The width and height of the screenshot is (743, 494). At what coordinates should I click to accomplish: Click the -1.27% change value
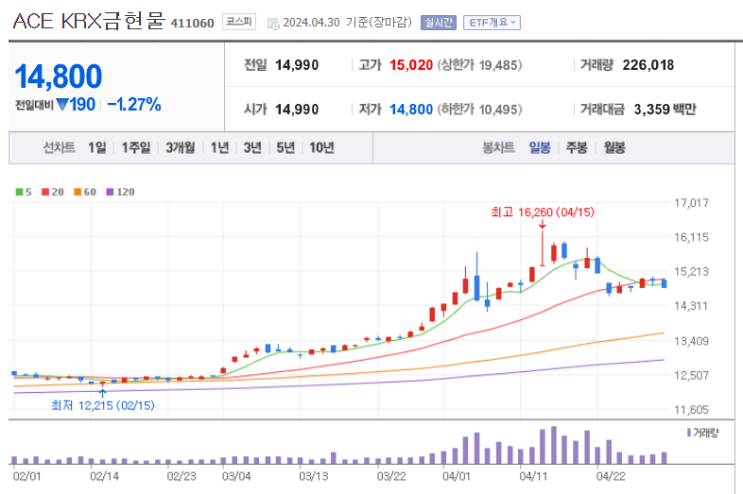coord(134,104)
